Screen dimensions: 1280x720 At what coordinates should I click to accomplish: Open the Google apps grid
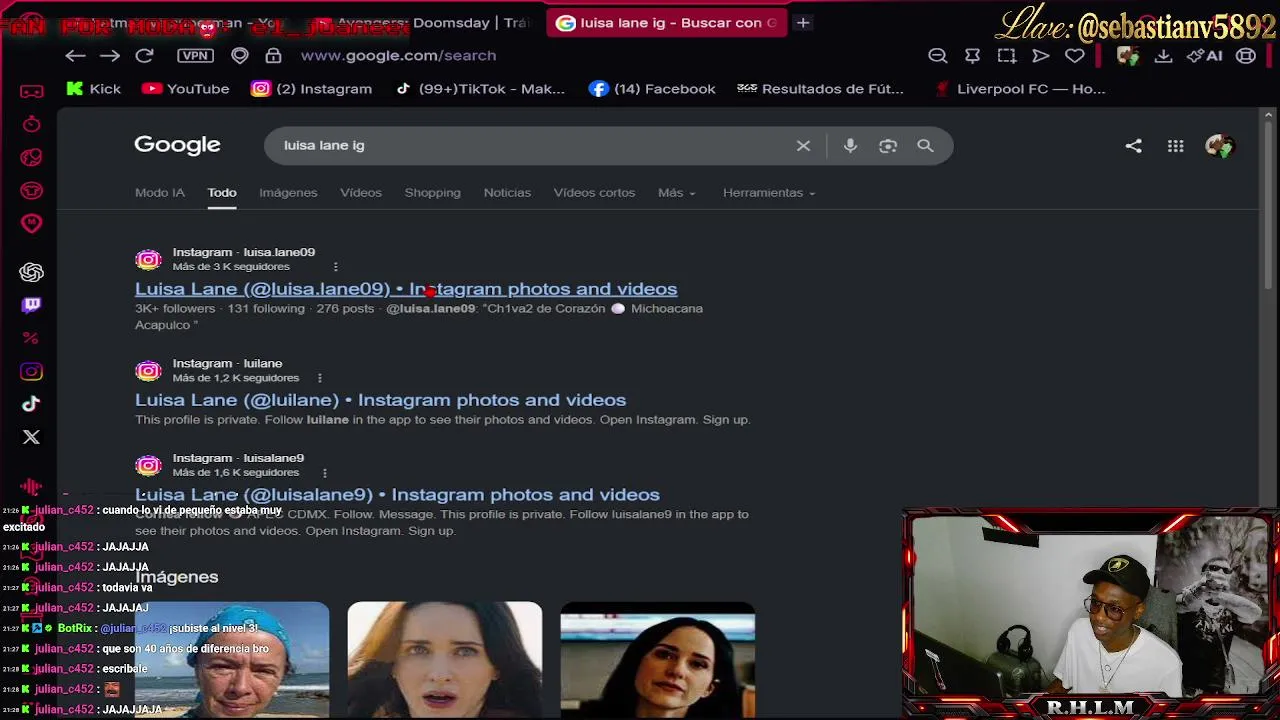1176,146
